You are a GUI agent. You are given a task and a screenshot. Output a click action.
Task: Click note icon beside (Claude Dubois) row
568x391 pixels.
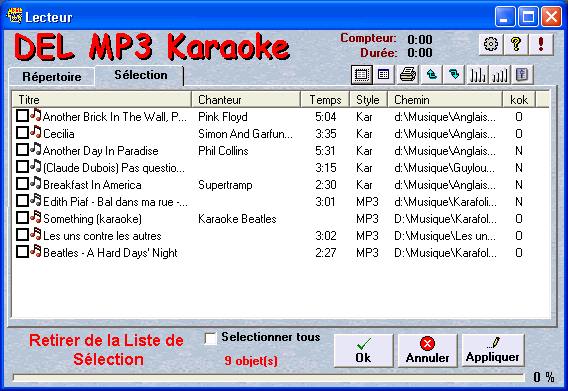[x=36, y=166]
